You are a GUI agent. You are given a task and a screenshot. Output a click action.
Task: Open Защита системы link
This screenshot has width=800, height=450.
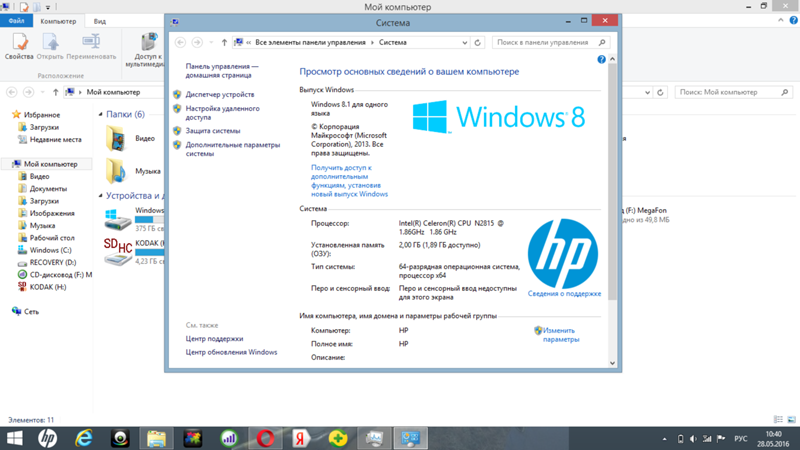pyautogui.click(x=213, y=131)
